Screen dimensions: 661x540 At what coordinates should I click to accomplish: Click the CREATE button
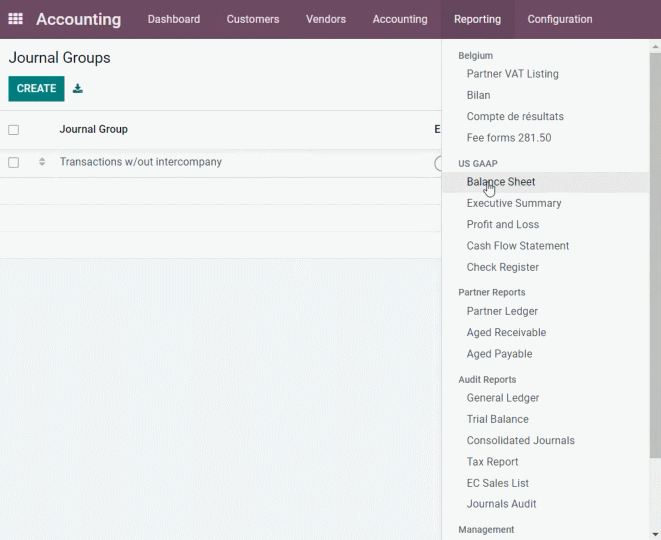point(36,89)
